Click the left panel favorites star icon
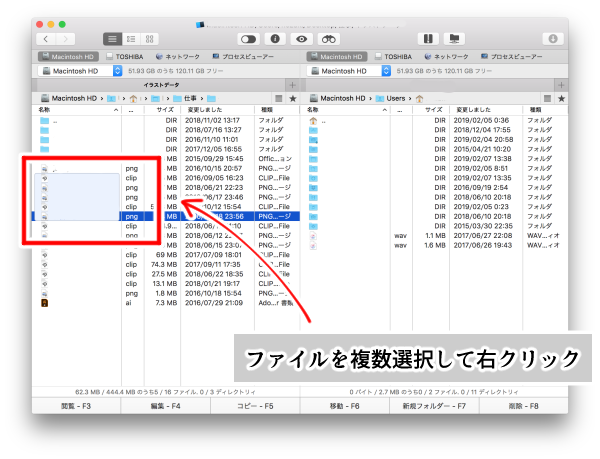 pos(293,98)
